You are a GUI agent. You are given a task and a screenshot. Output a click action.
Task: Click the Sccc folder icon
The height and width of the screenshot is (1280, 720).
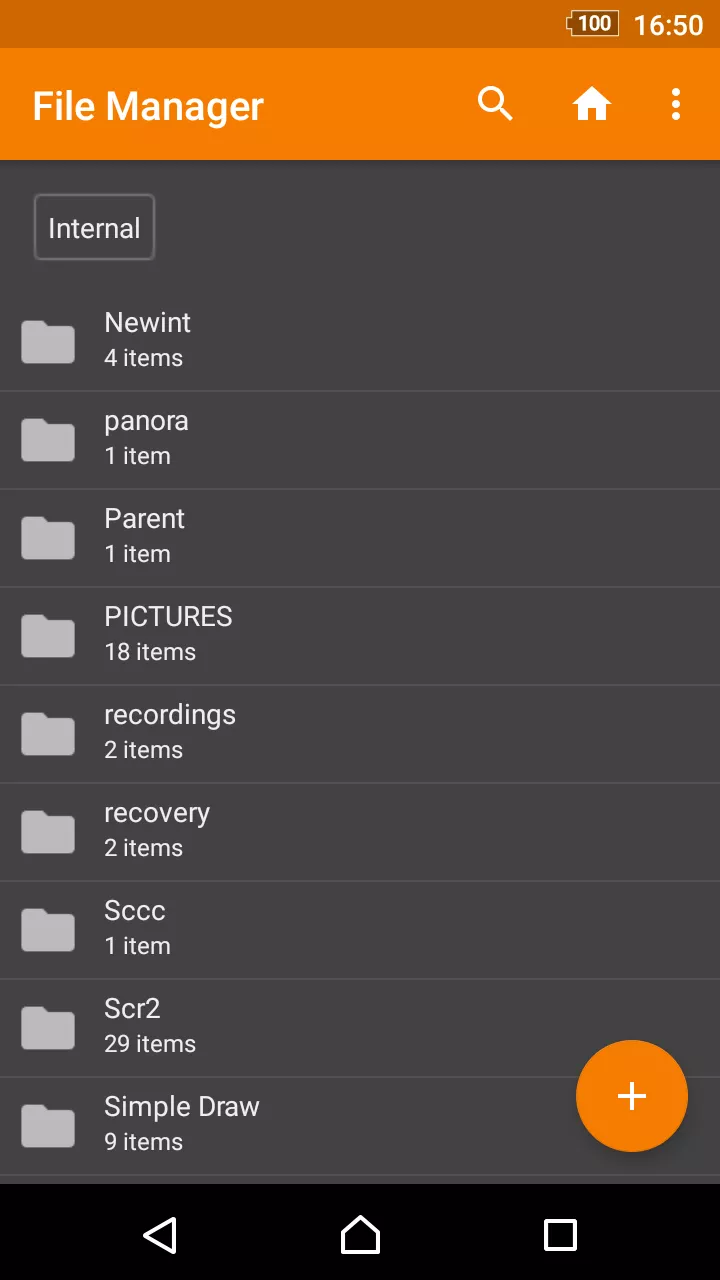[x=48, y=930]
